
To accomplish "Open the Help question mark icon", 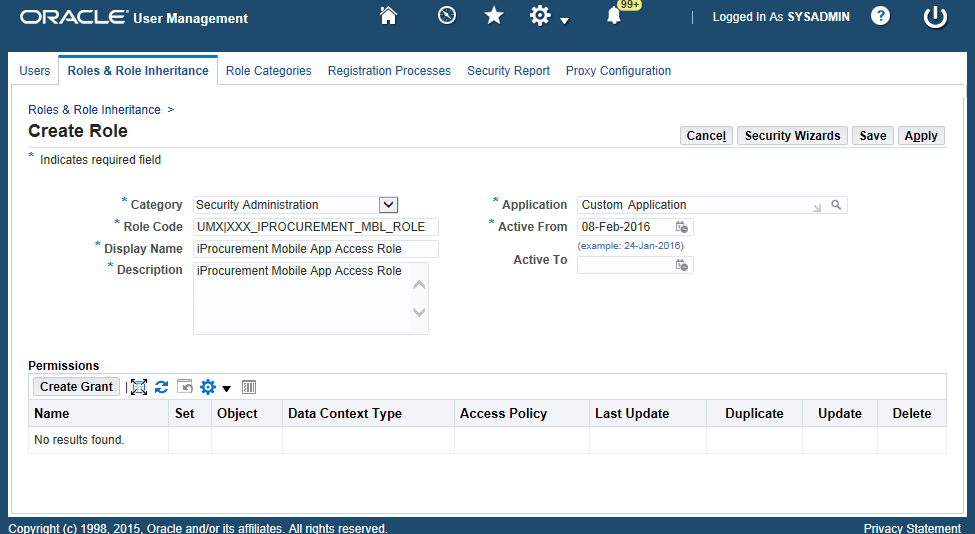I will [880, 16].
